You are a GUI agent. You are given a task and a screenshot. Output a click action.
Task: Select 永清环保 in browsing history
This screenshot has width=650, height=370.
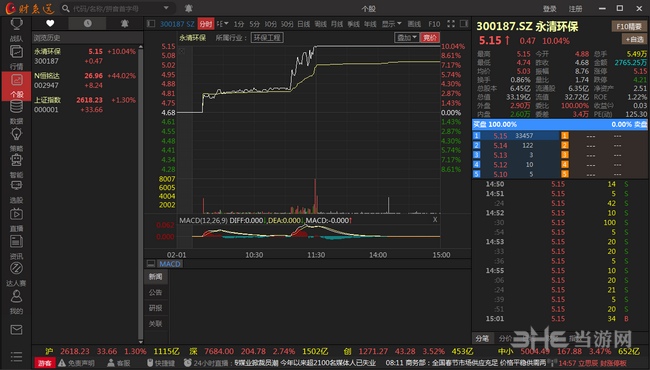coord(85,56)
